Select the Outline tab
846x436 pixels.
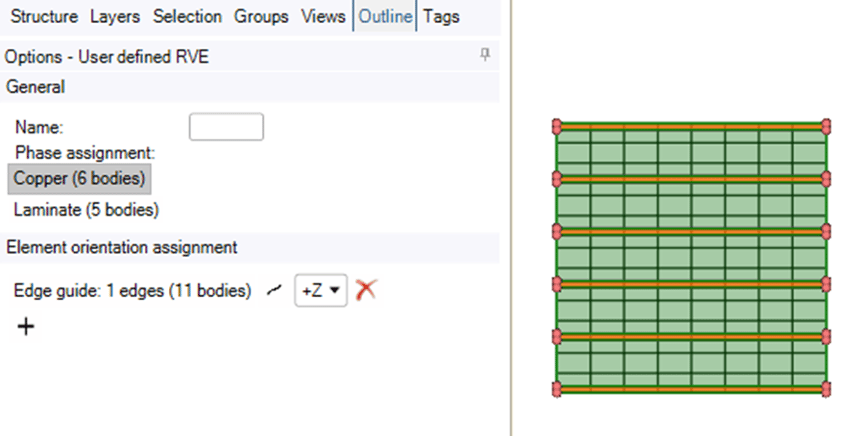point(386,17)
